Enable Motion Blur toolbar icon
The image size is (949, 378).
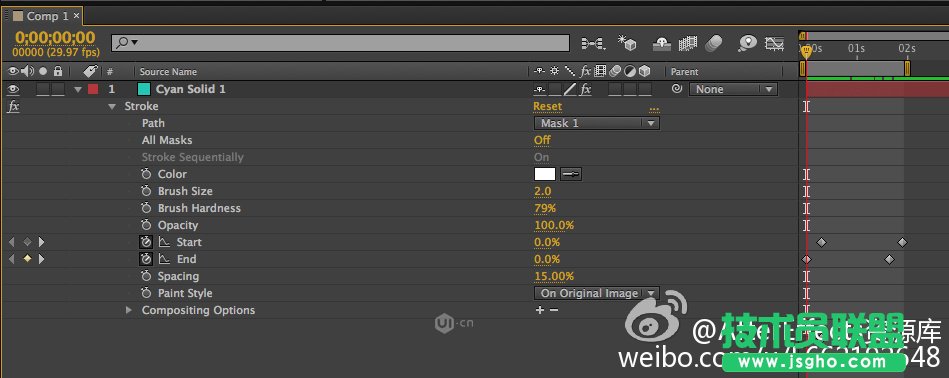click(x=714, y=43)
